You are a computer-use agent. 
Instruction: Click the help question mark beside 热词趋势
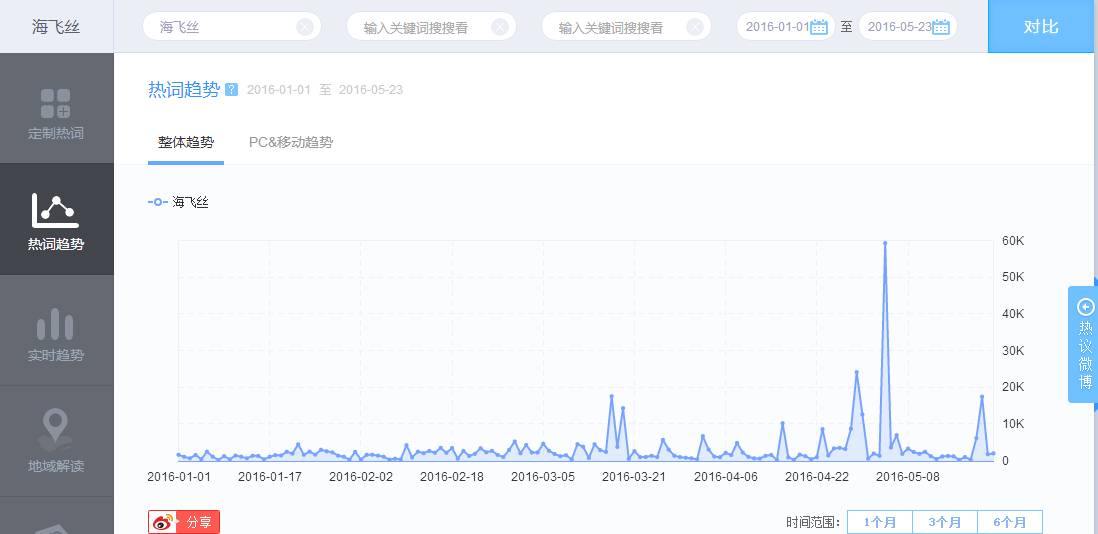[232, 89]
